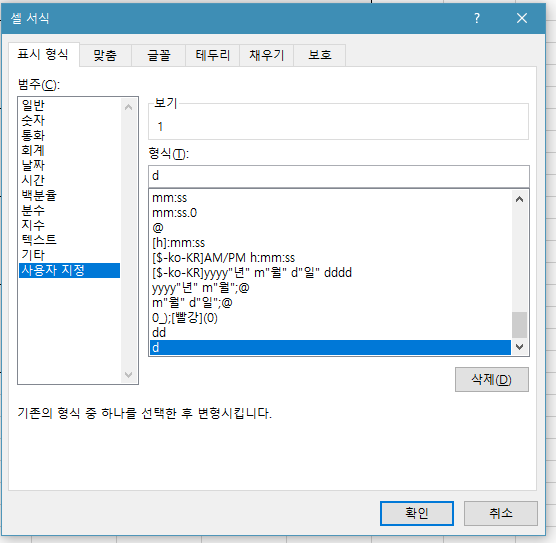This screenshot has width=556, height=543.
Task: Click the format list scroll up arrow
Action: (519, 199)
